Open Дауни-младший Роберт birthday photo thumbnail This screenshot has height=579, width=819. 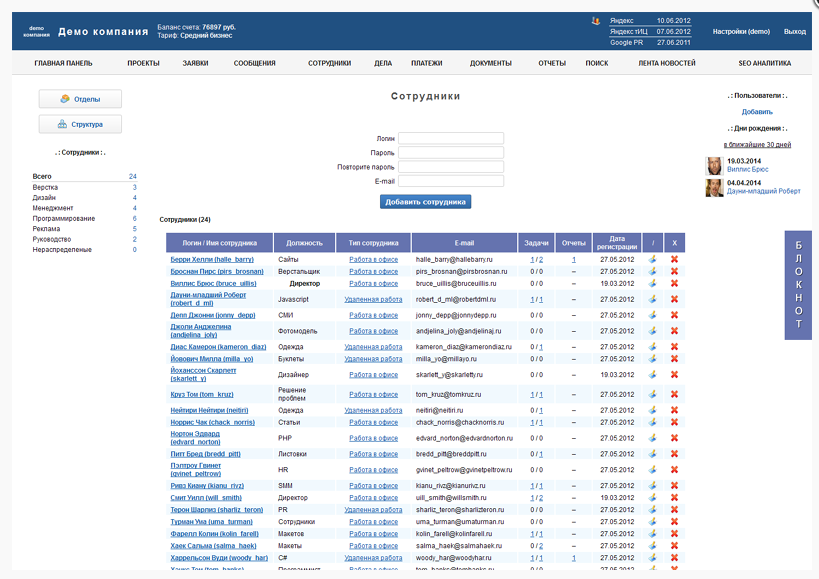pos(714,188)
